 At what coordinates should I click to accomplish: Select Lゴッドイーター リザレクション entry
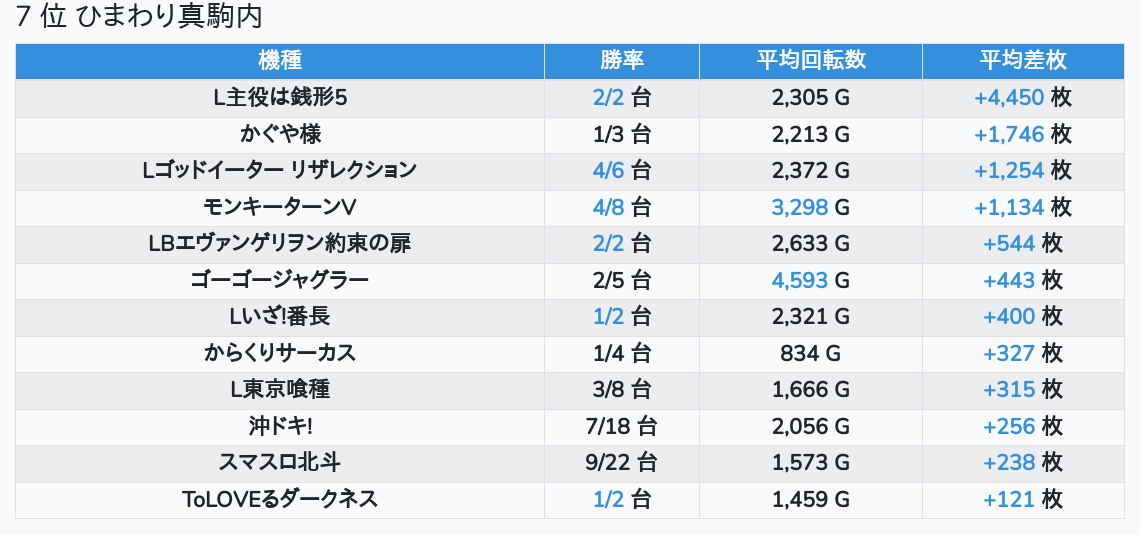[x=280, y=170]
